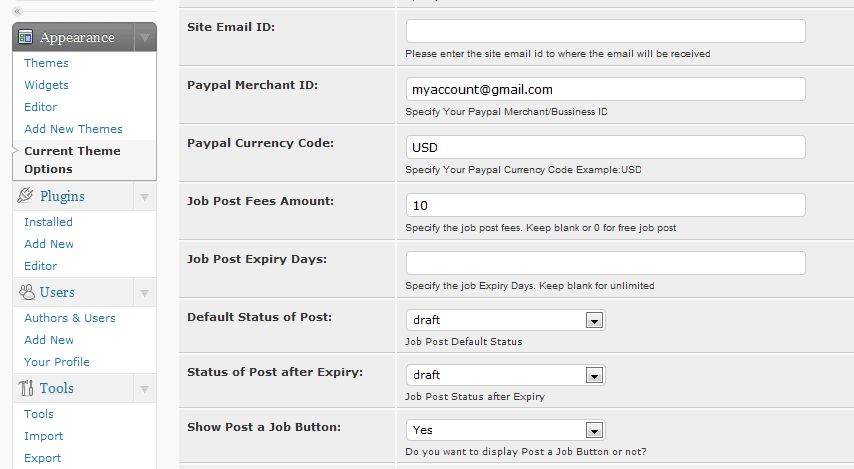This screenshot has width=854, height=469.
Task: Collapse the sidebar with the double-arrow icon
Action: 17,11
